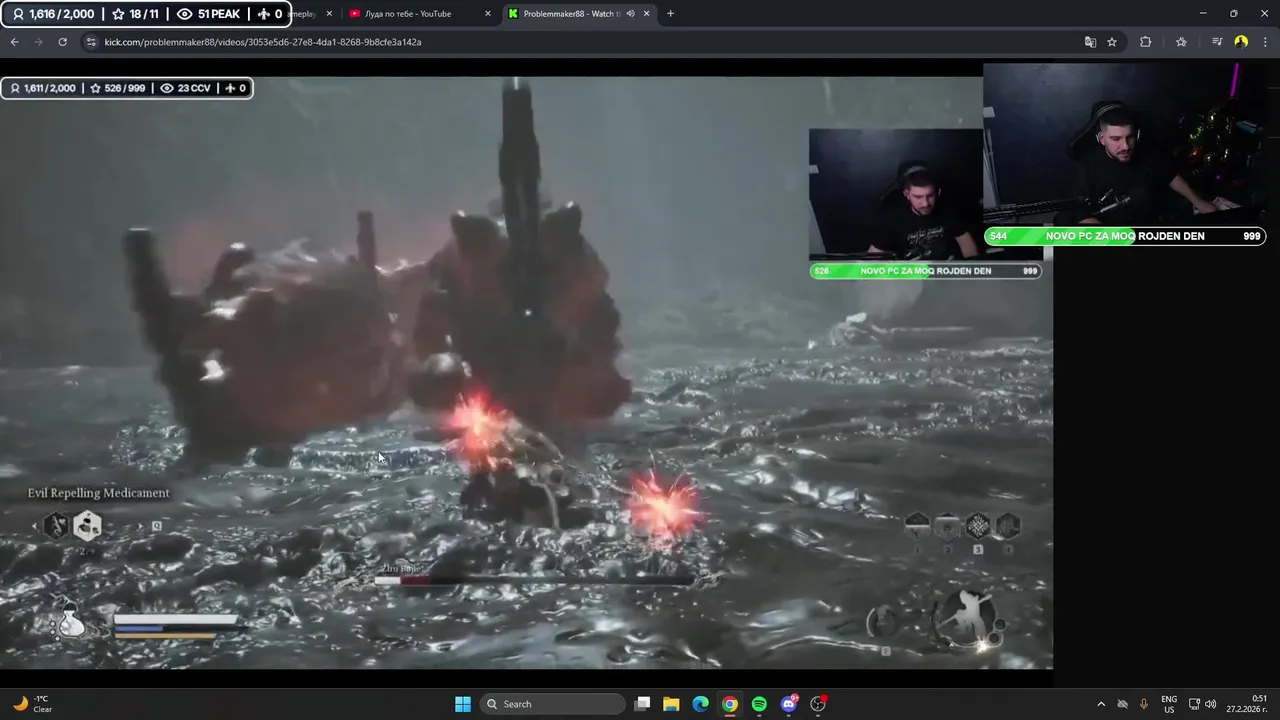Viewport: 1280px width, 720px height.
Task: Close the YouTube tab
Action: click(x=488, y=14)
